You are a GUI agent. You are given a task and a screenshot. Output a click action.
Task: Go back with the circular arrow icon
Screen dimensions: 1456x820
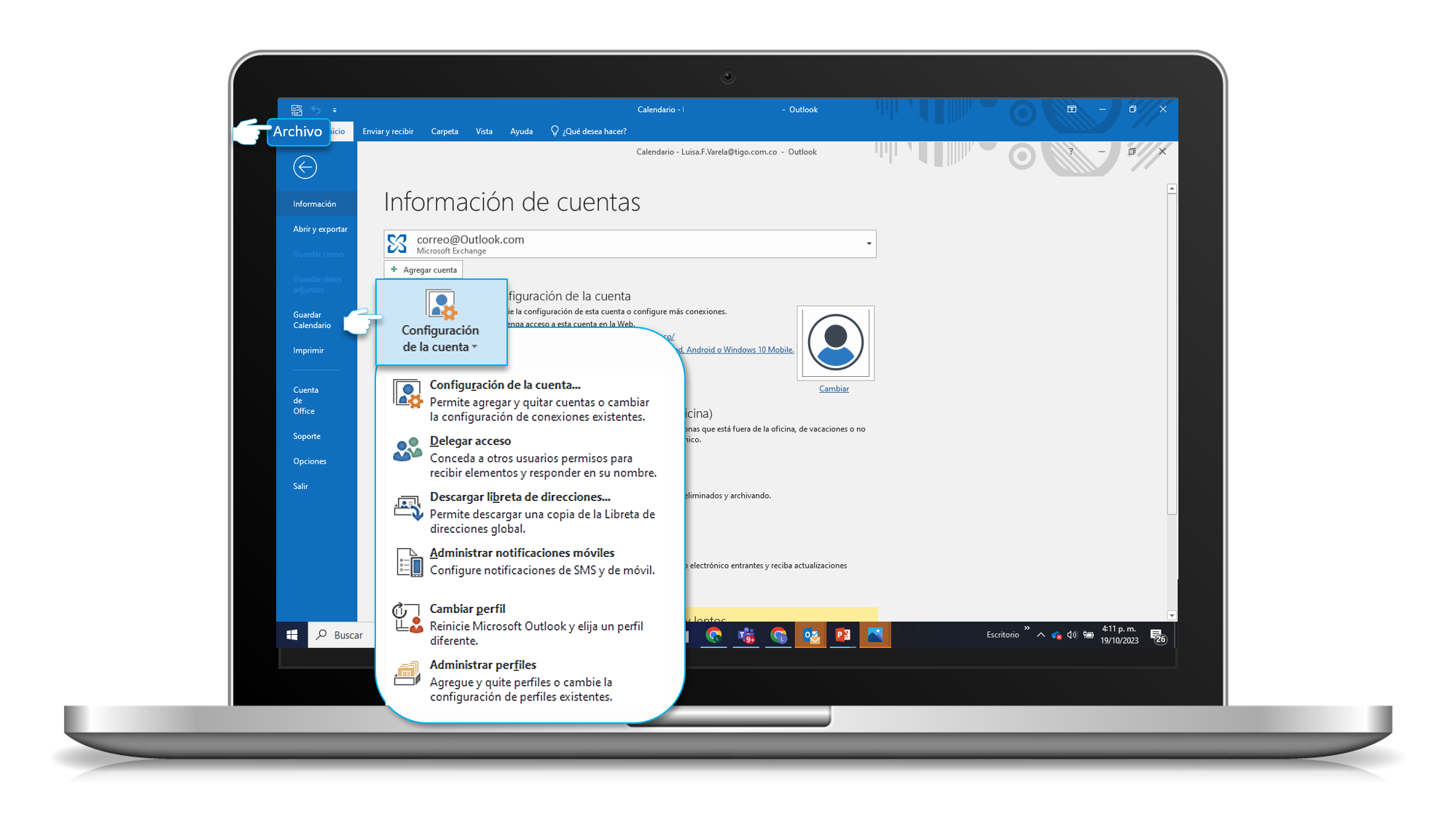pyautogui.click(x=305, y=167)
